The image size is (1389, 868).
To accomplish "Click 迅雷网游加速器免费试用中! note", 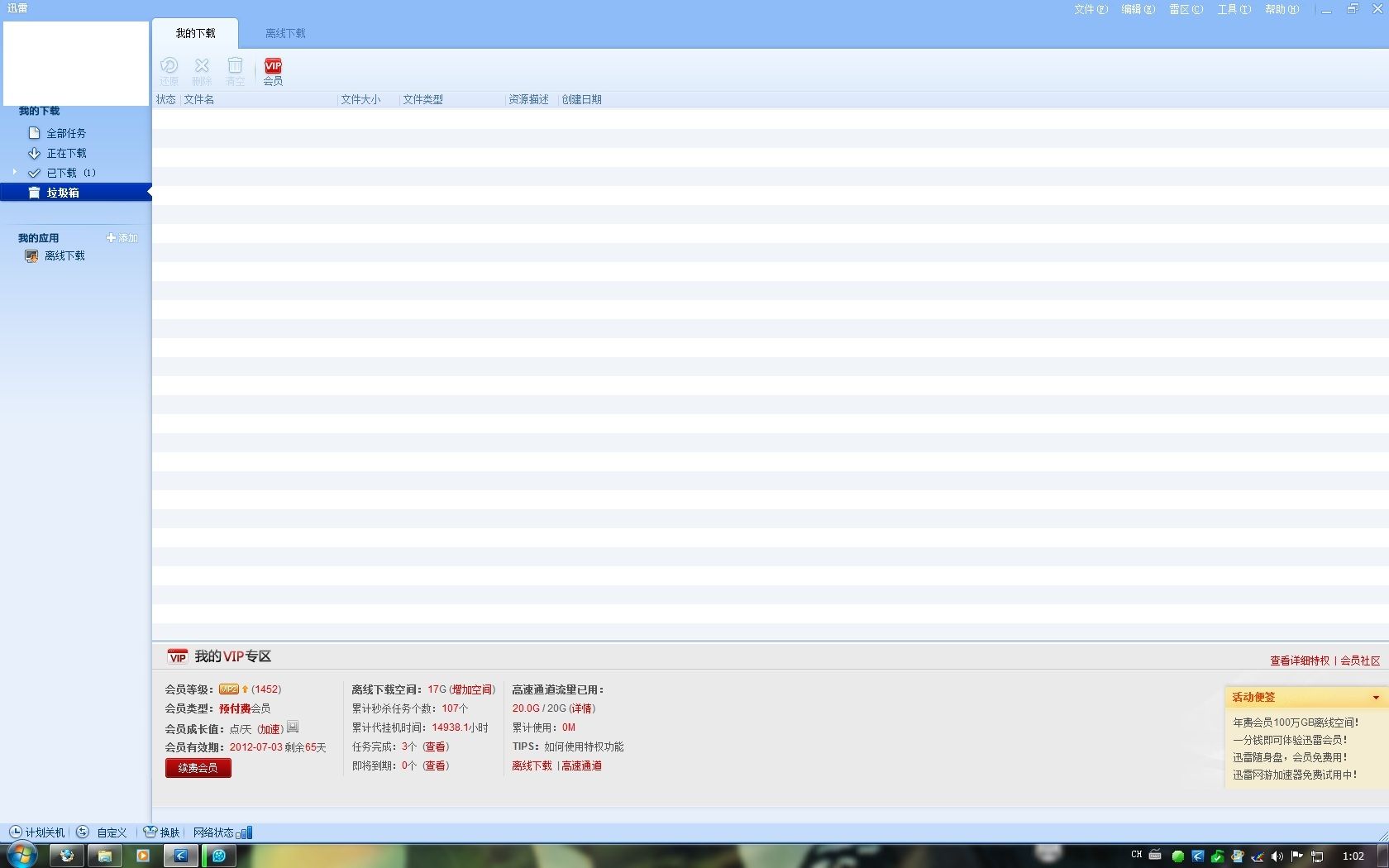I will pos(1295,775).
